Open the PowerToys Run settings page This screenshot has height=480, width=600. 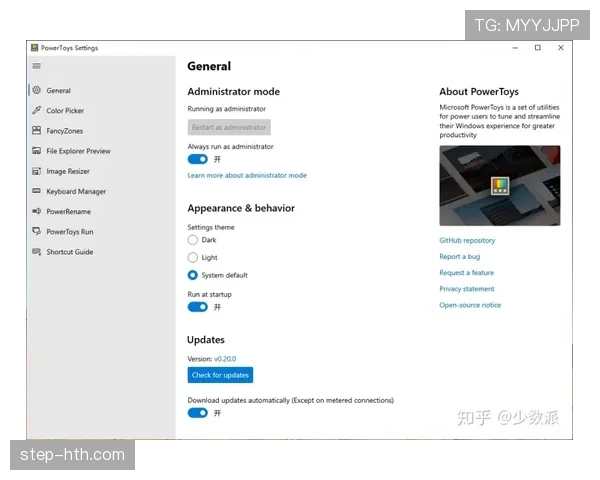(70, 232)
